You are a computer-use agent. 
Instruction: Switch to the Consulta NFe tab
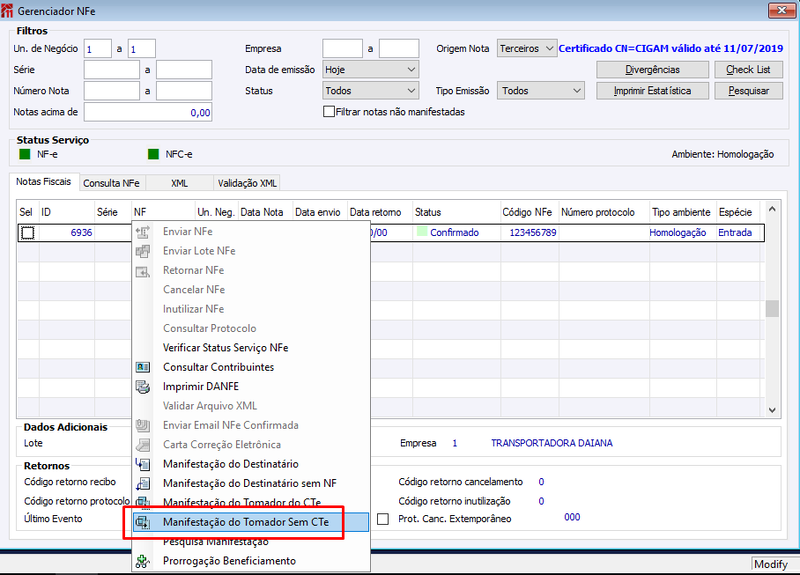[111, 183]
